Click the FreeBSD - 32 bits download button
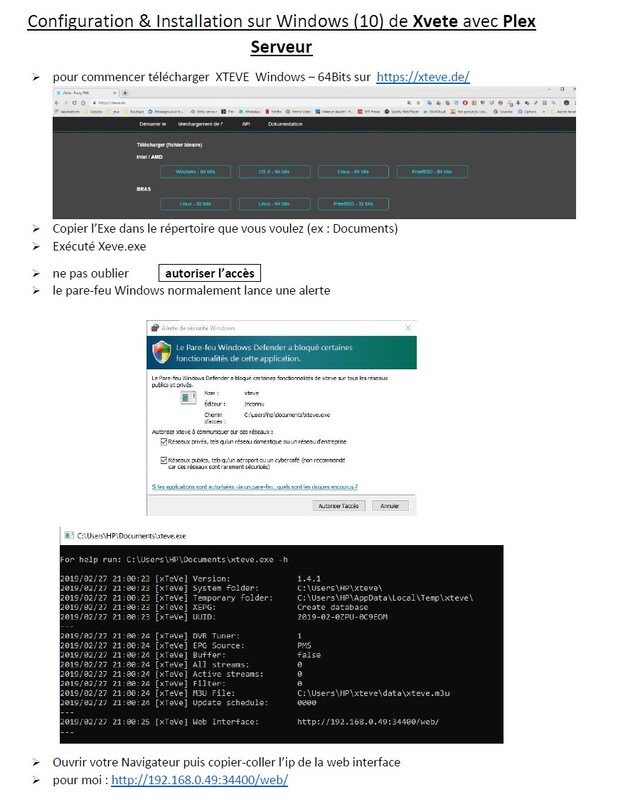The image size is (623, 802). (353, 204)
